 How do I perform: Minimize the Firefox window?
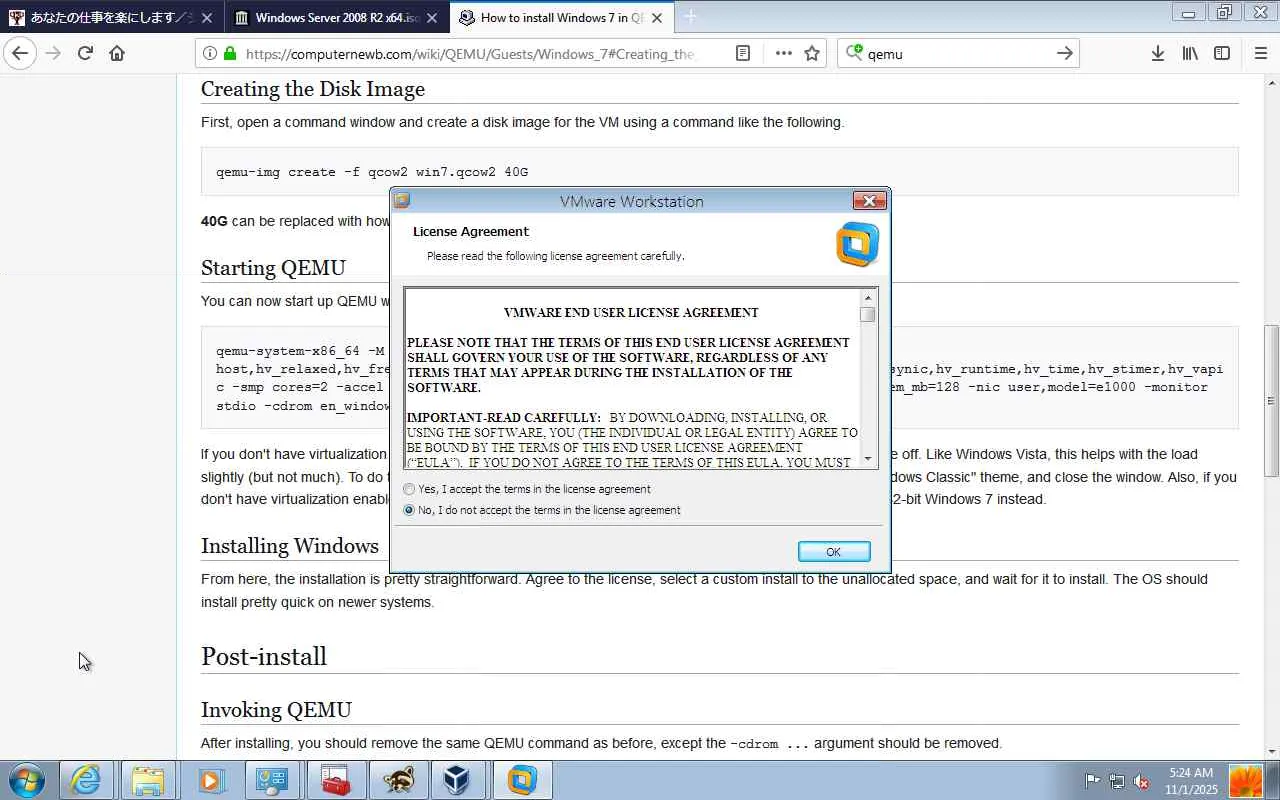(1188, 13)
